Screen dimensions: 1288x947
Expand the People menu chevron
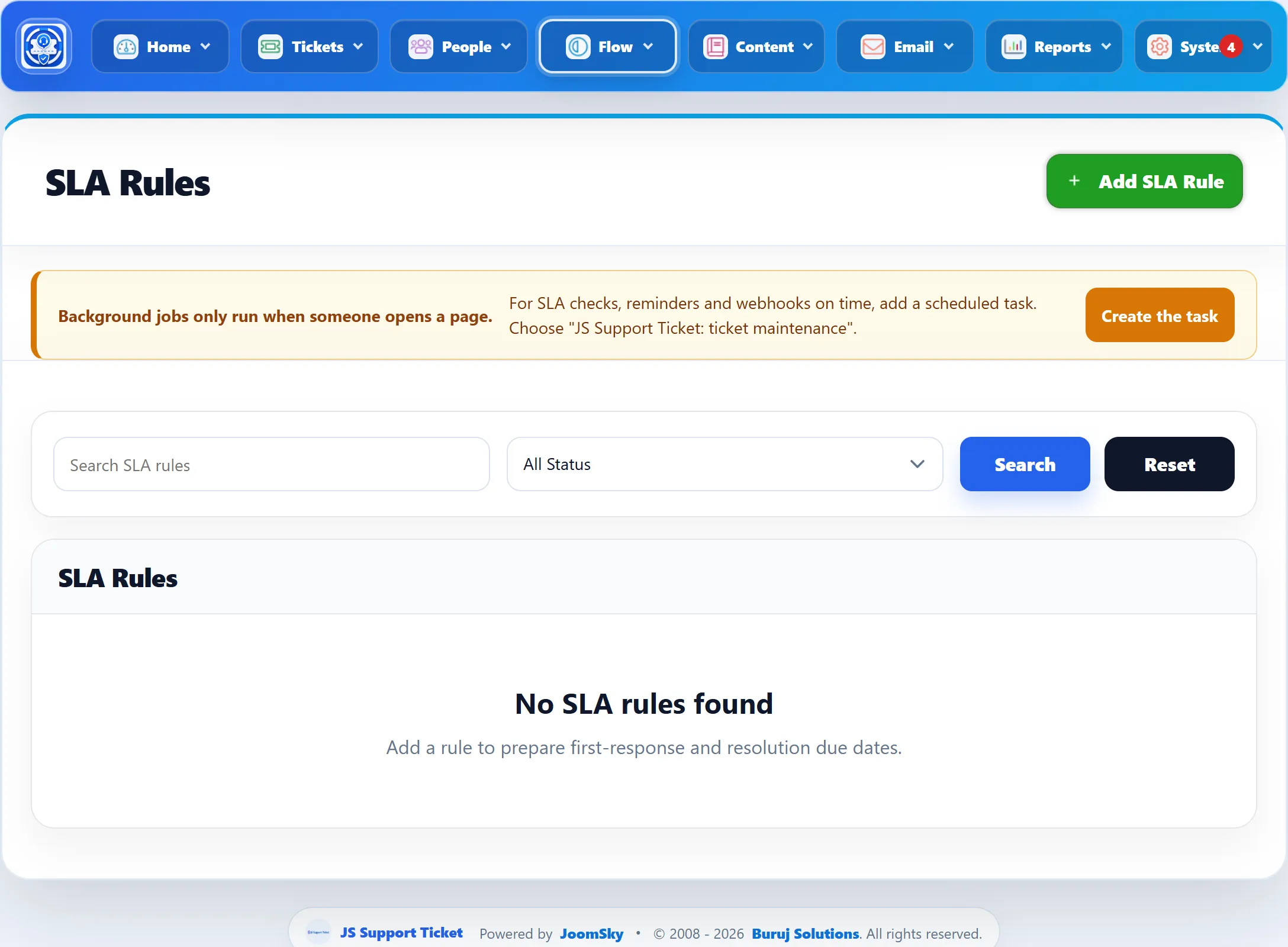pos(506,47)
